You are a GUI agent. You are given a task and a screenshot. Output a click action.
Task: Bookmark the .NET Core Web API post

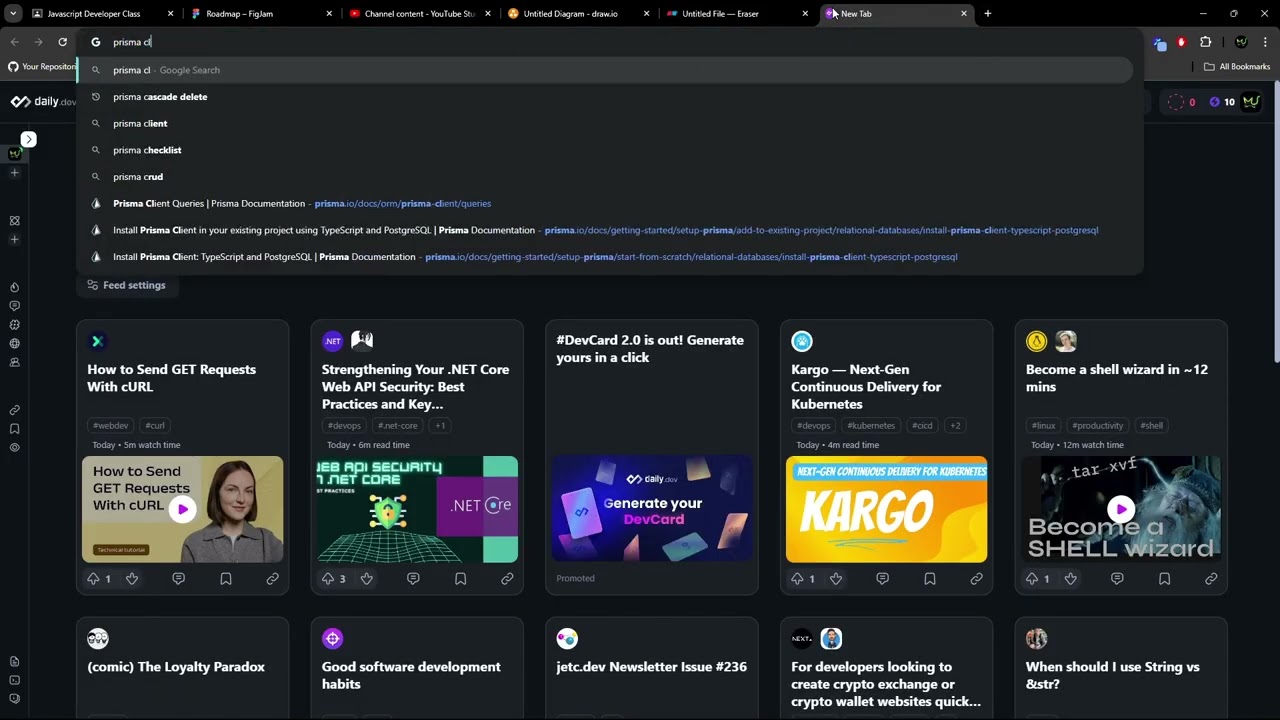pos(460,579)
